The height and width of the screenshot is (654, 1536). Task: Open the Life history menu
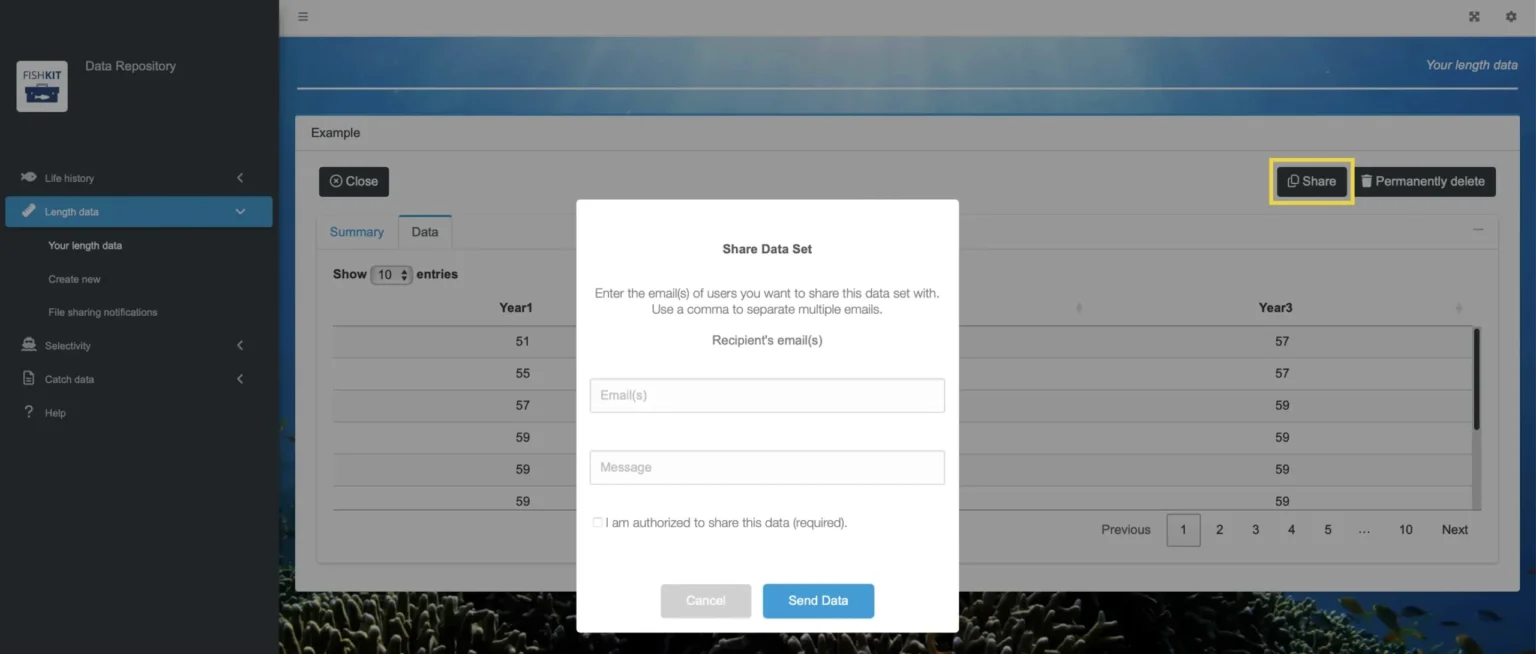139,178
